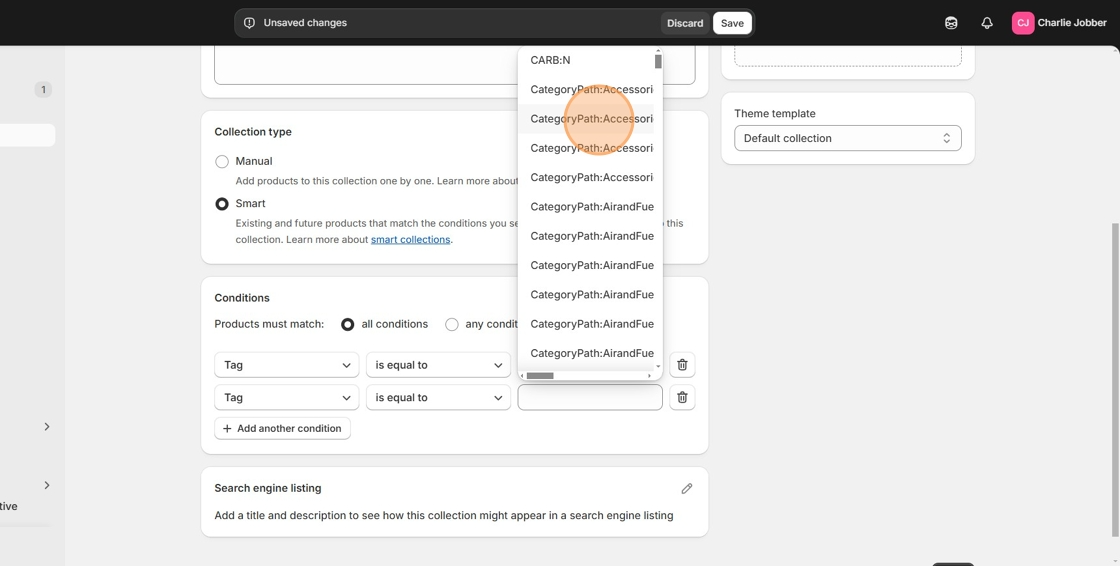Select the Manual collection type
This screenshot has width=1120, height=566.
coord(222,162)
